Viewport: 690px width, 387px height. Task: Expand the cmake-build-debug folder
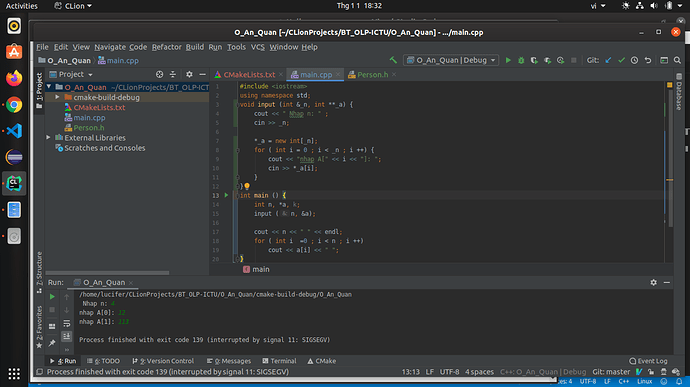[57, 97]
